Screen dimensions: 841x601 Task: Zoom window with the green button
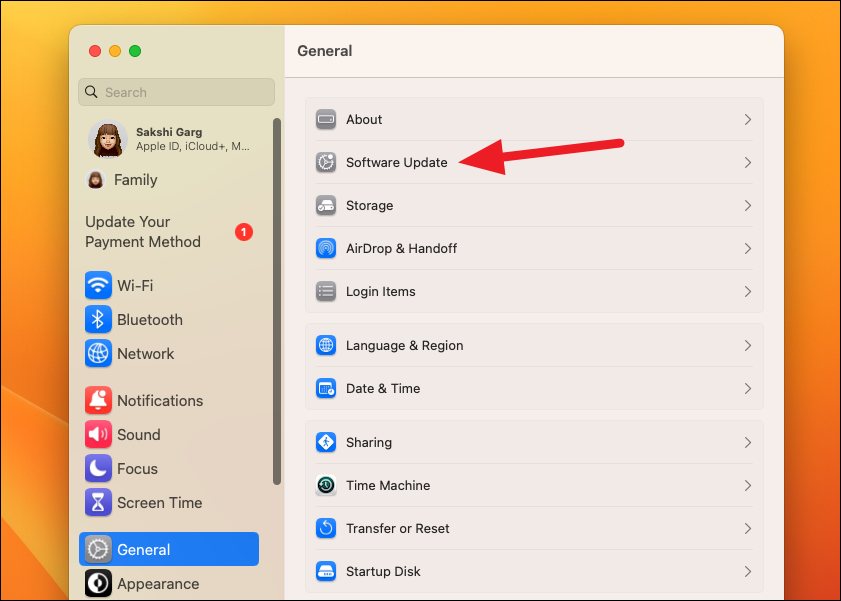(135, 51)
